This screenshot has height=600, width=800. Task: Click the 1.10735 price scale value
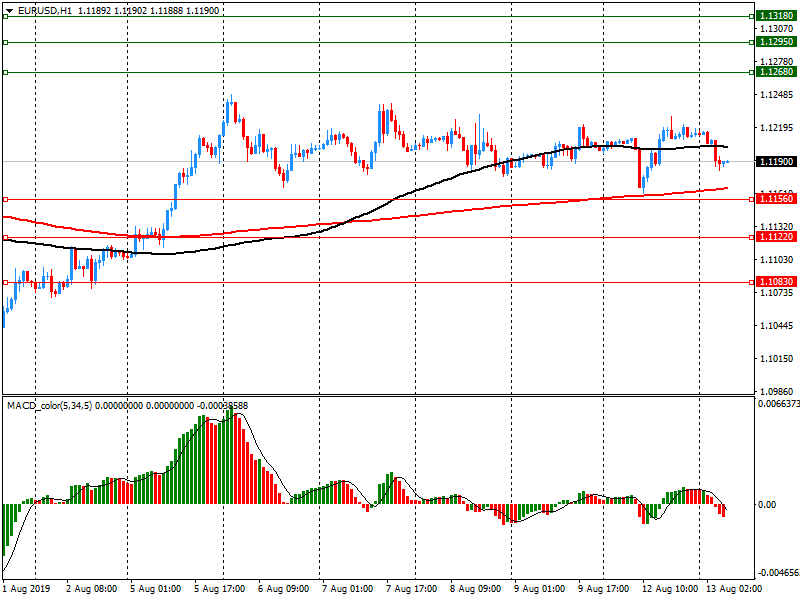pyautogui.click(x=777, y=293)
